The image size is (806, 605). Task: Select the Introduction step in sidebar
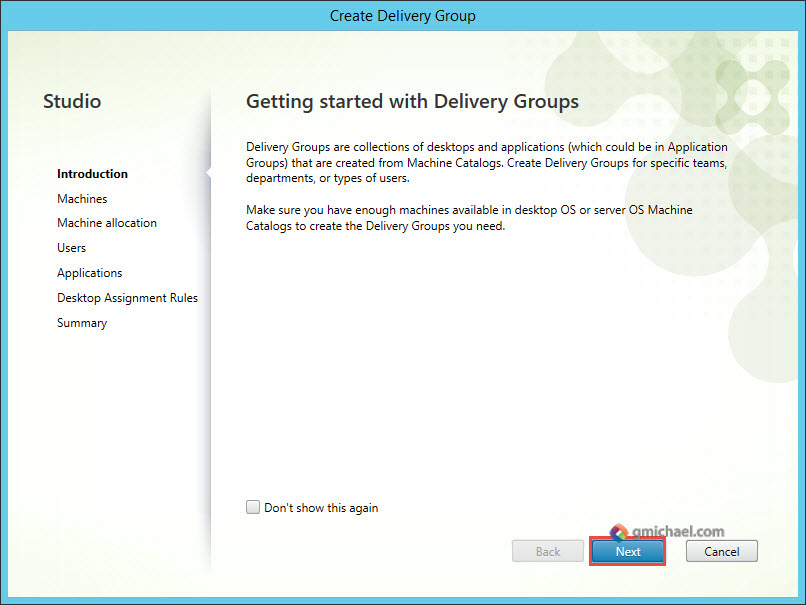click(93, 174)
